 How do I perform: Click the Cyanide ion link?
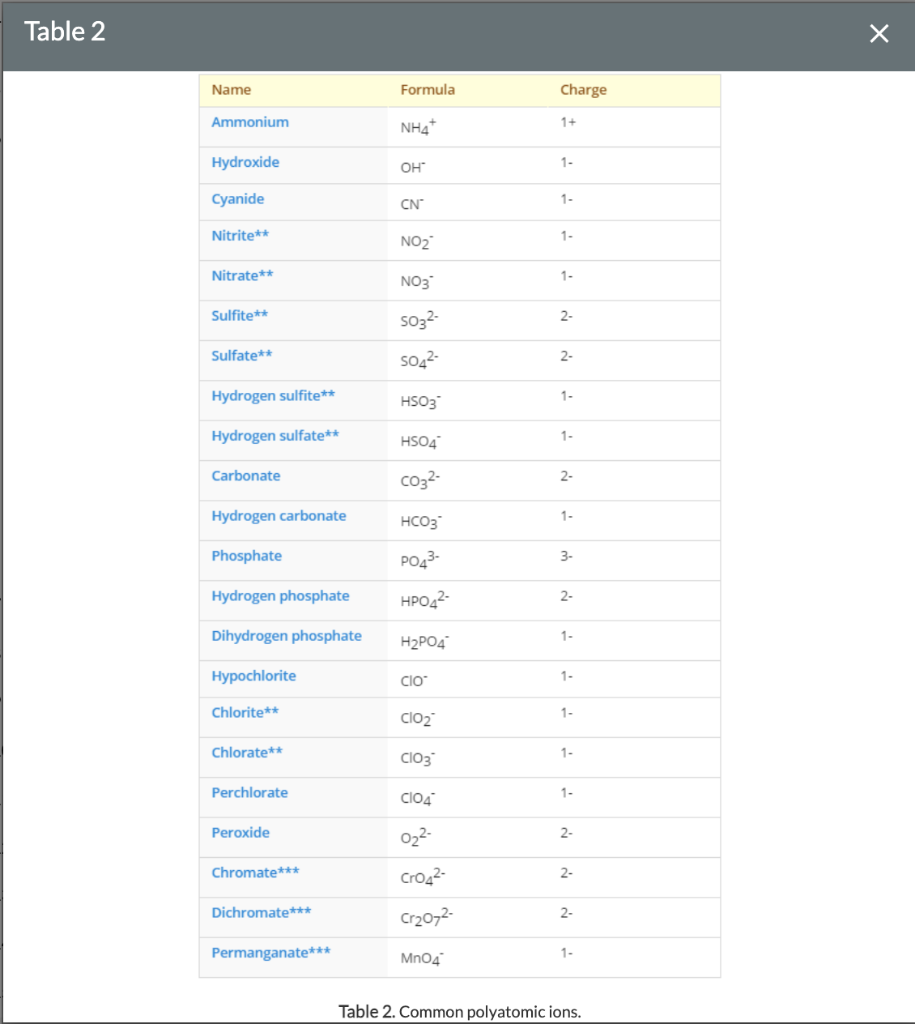click(x=238, y=199)
